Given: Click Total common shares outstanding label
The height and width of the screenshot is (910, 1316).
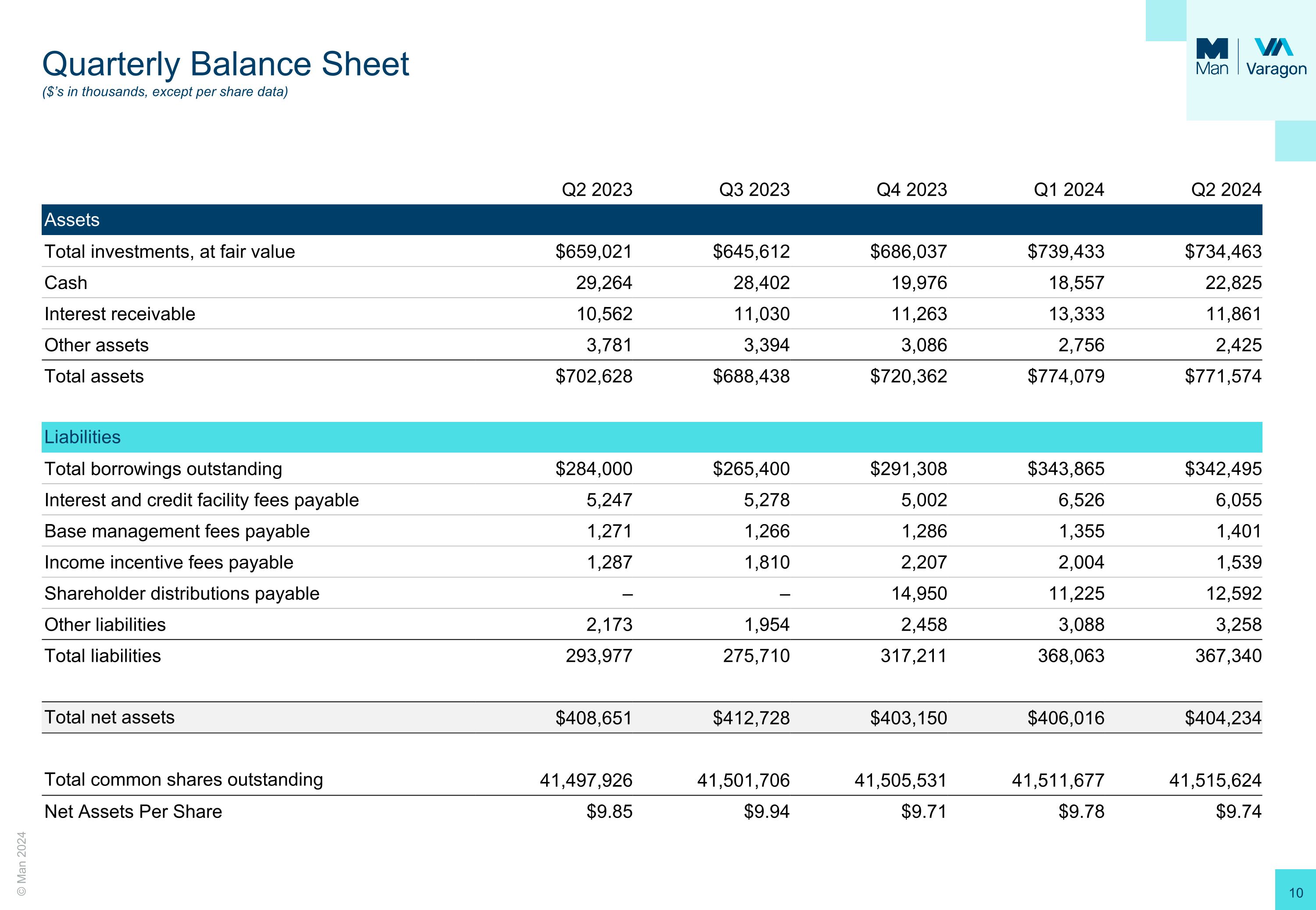Looking at the screenshot, I should pyautogui.click(x=184, y=779).
